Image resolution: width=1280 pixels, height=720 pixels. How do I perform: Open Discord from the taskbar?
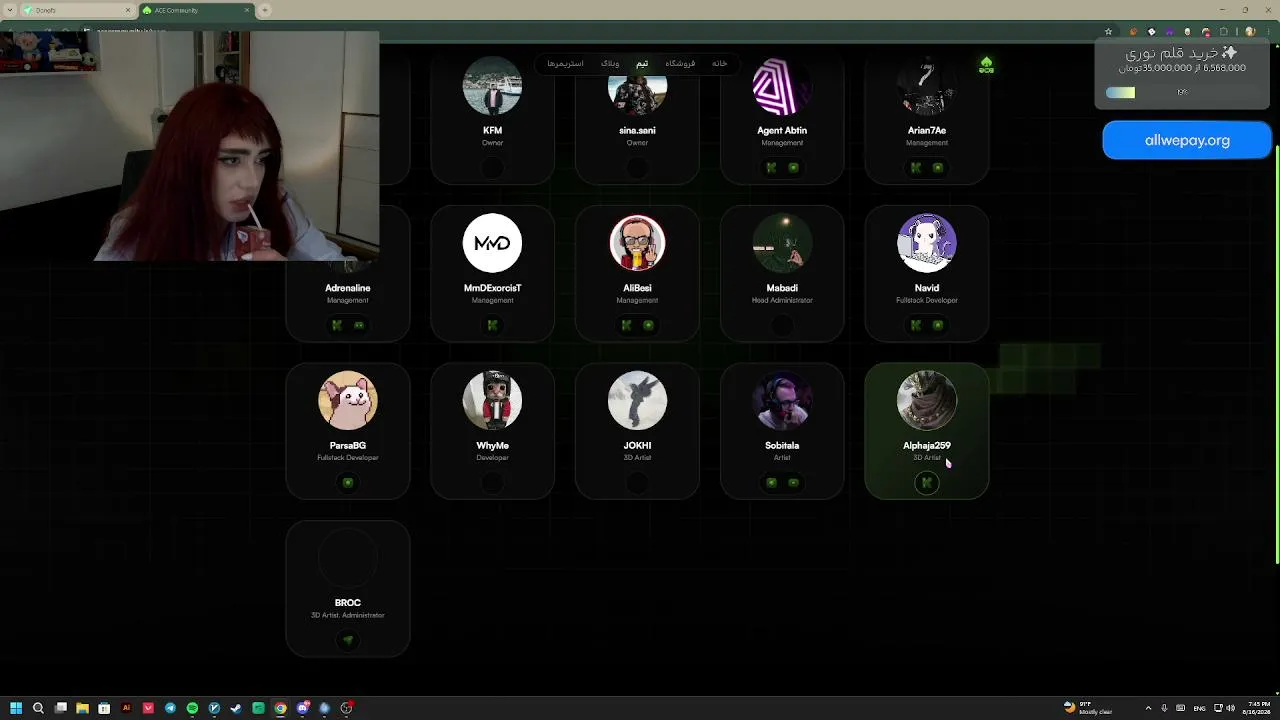[302, 708]
